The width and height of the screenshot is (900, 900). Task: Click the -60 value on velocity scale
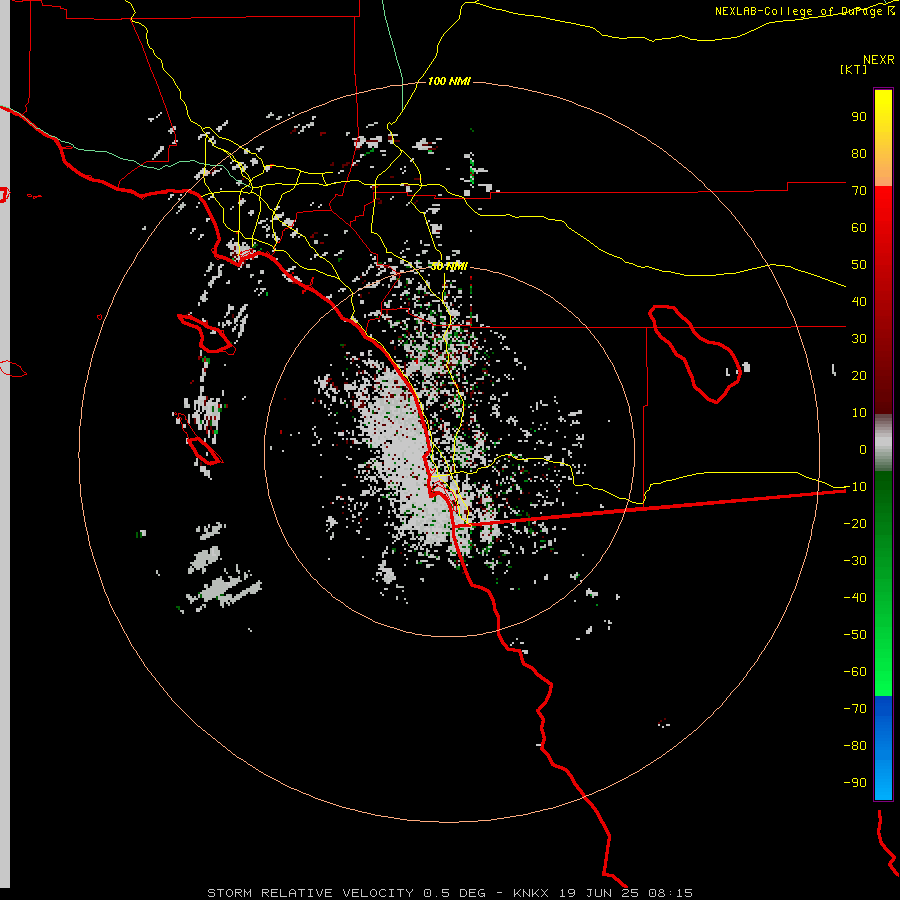(x=855, y=672)
